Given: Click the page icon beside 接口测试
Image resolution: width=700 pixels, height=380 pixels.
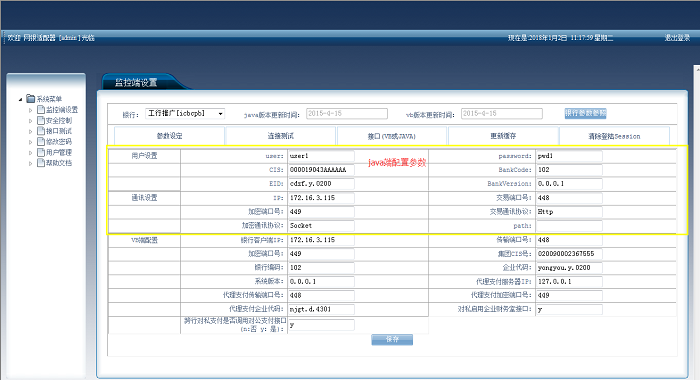Looking at the screenshot, I should [x=41, y=131].
